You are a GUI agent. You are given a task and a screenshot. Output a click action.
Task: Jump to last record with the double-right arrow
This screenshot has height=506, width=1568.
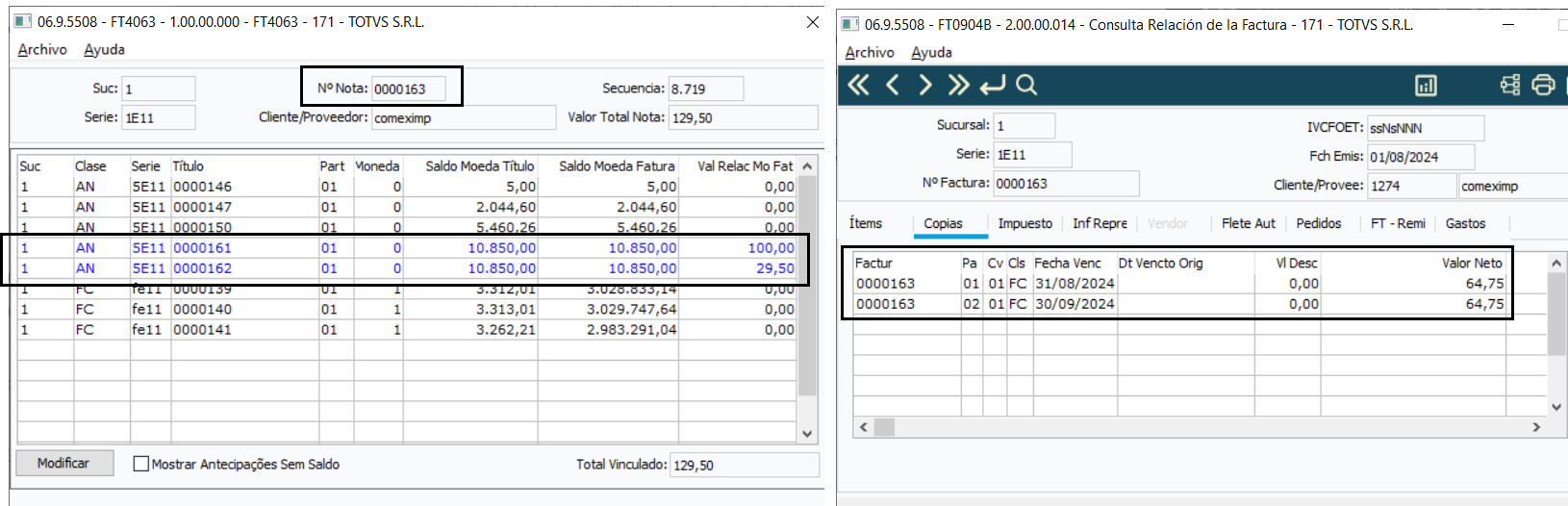click(x=958, y=86)
